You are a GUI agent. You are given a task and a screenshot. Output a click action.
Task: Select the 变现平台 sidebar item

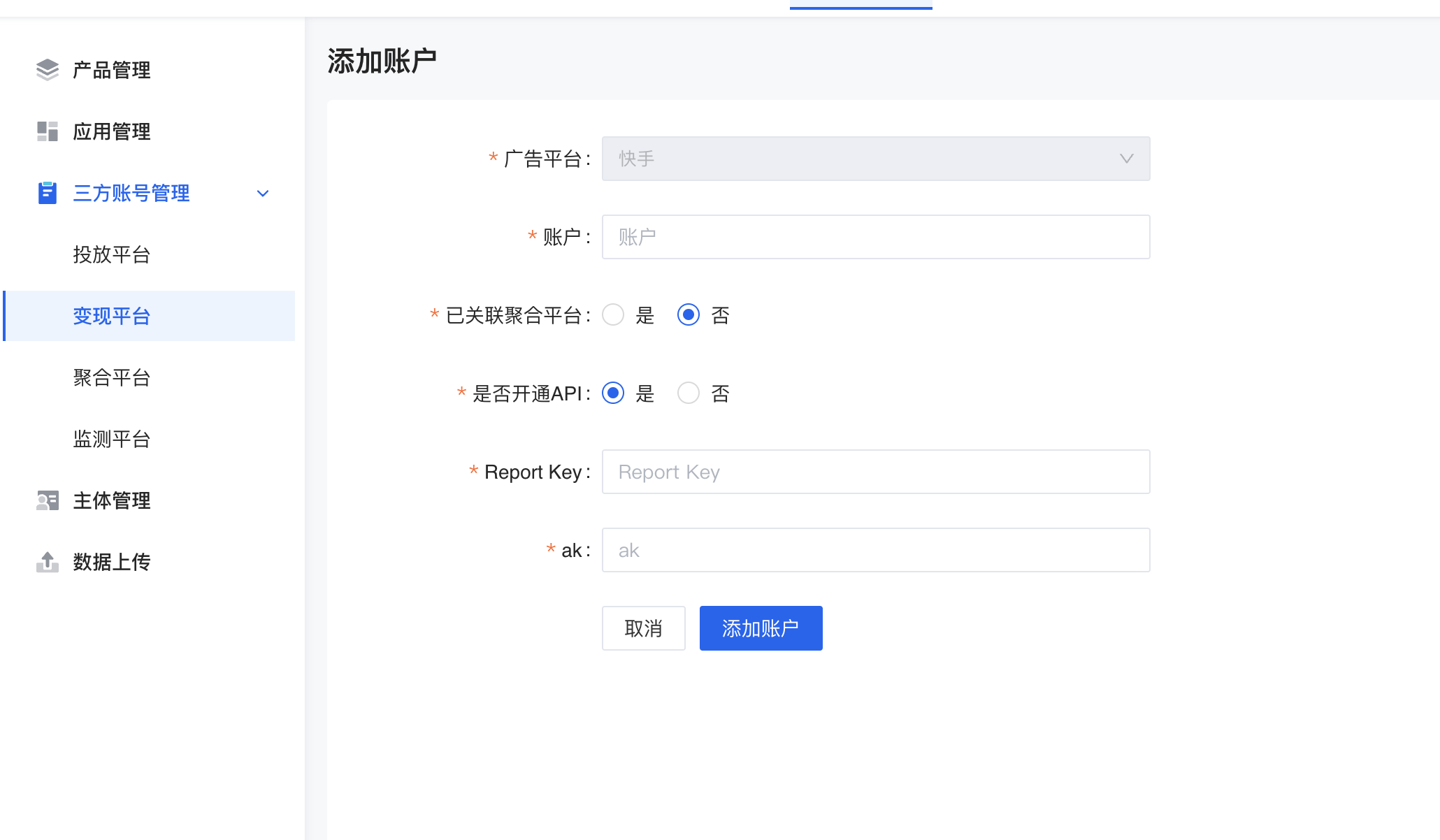pyautogui.click(x=112, y=316)
